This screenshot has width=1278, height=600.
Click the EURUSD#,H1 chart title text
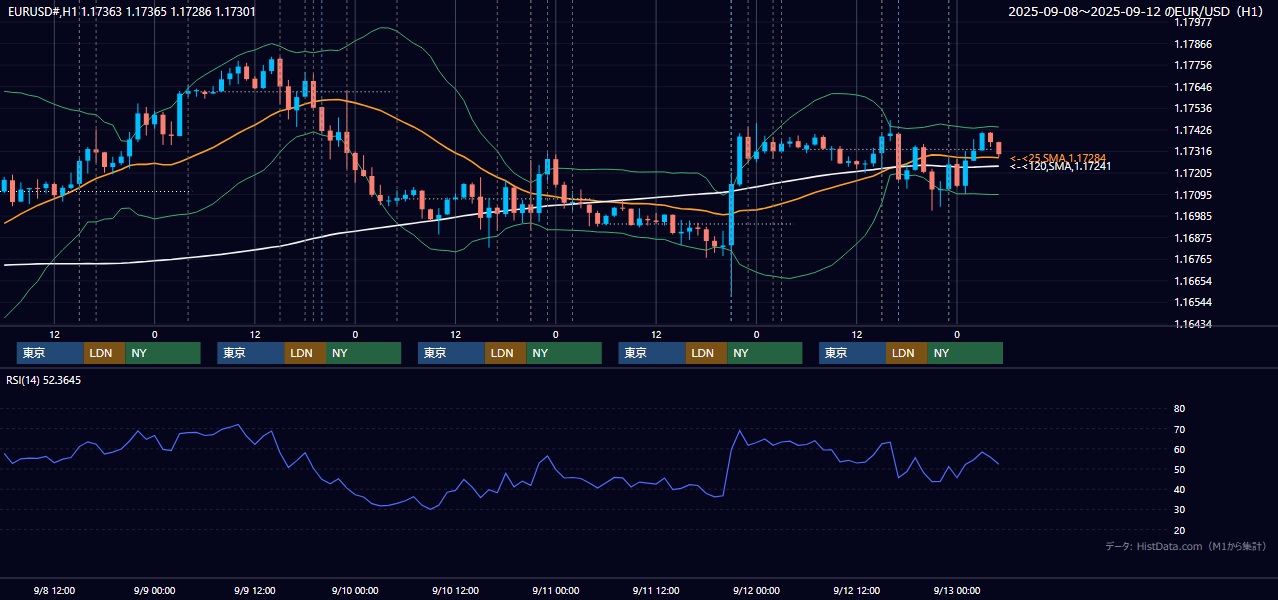(x=129, y=12)
